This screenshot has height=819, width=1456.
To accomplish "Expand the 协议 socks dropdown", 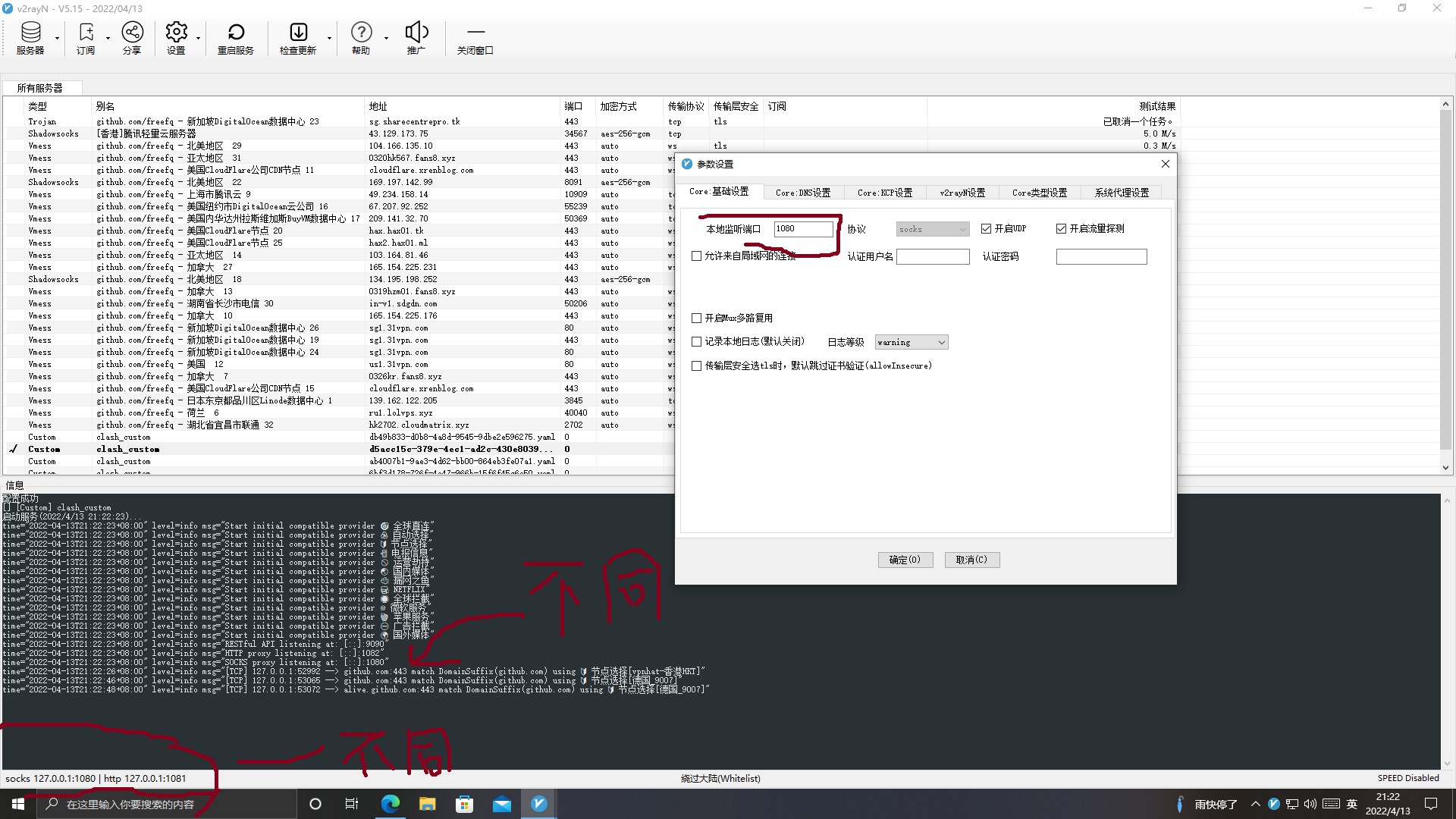I will point(932,229).
